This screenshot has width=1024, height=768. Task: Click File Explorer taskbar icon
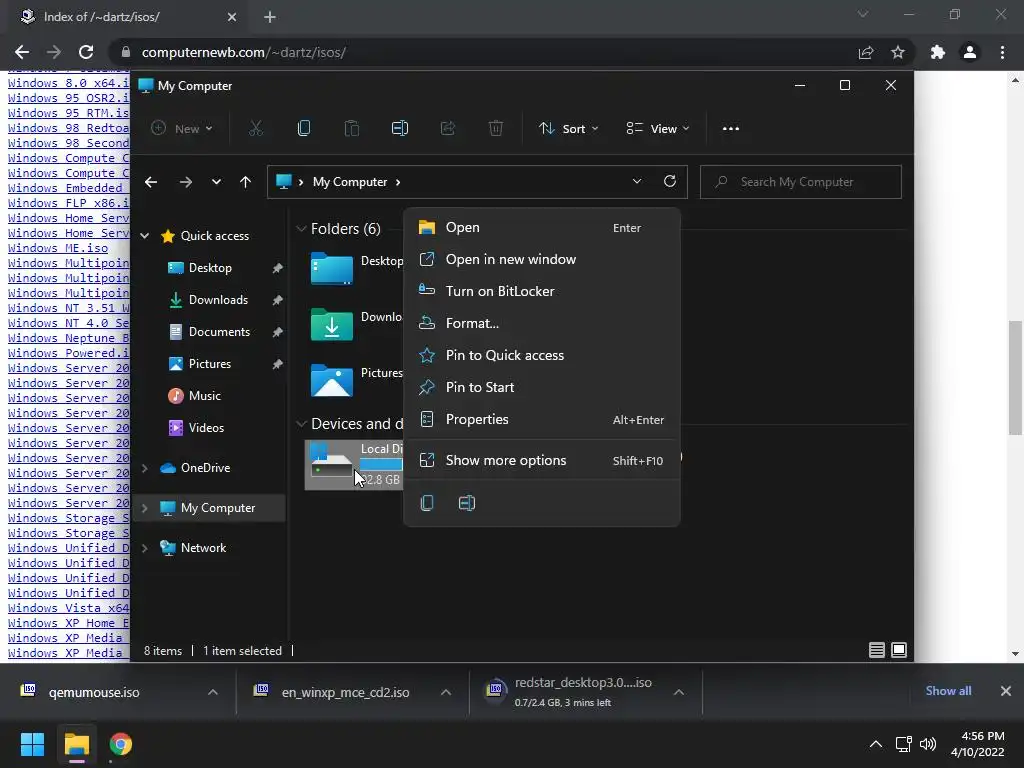(x=76, y=744)
